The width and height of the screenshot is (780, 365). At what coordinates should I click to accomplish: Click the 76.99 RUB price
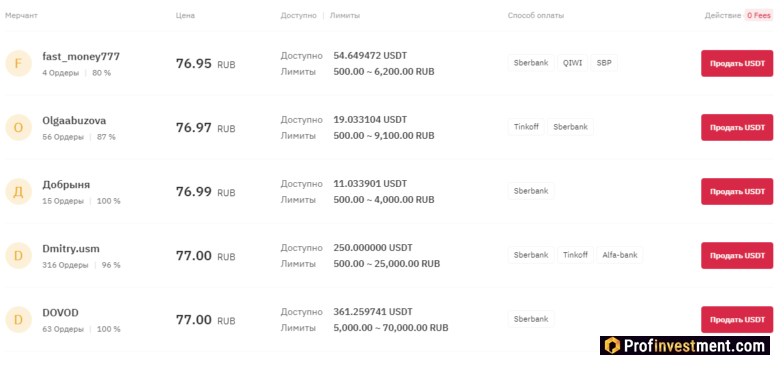pos(205,192)
